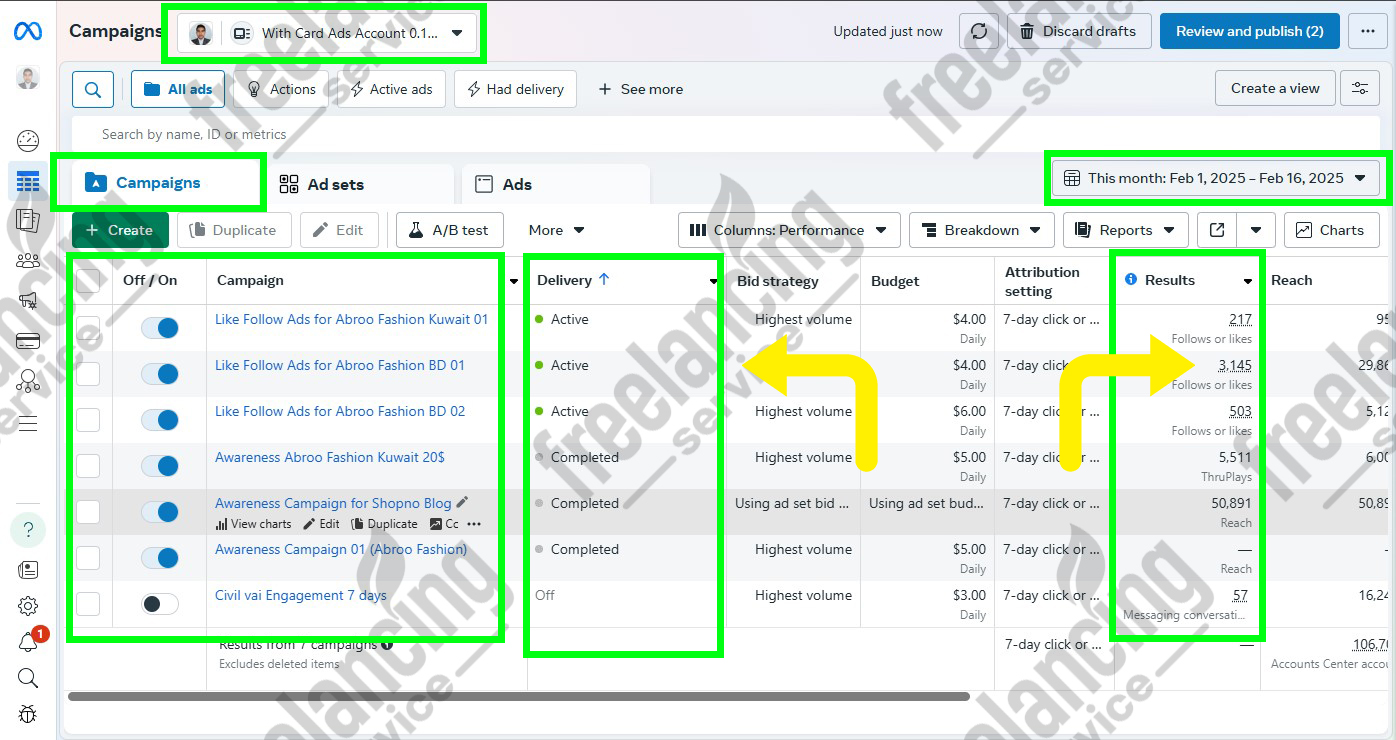Turn off Like Follow Ads BD 01 toggle
The height and width of the screenshot is (740, 1396).
click(x=160, y=374)
